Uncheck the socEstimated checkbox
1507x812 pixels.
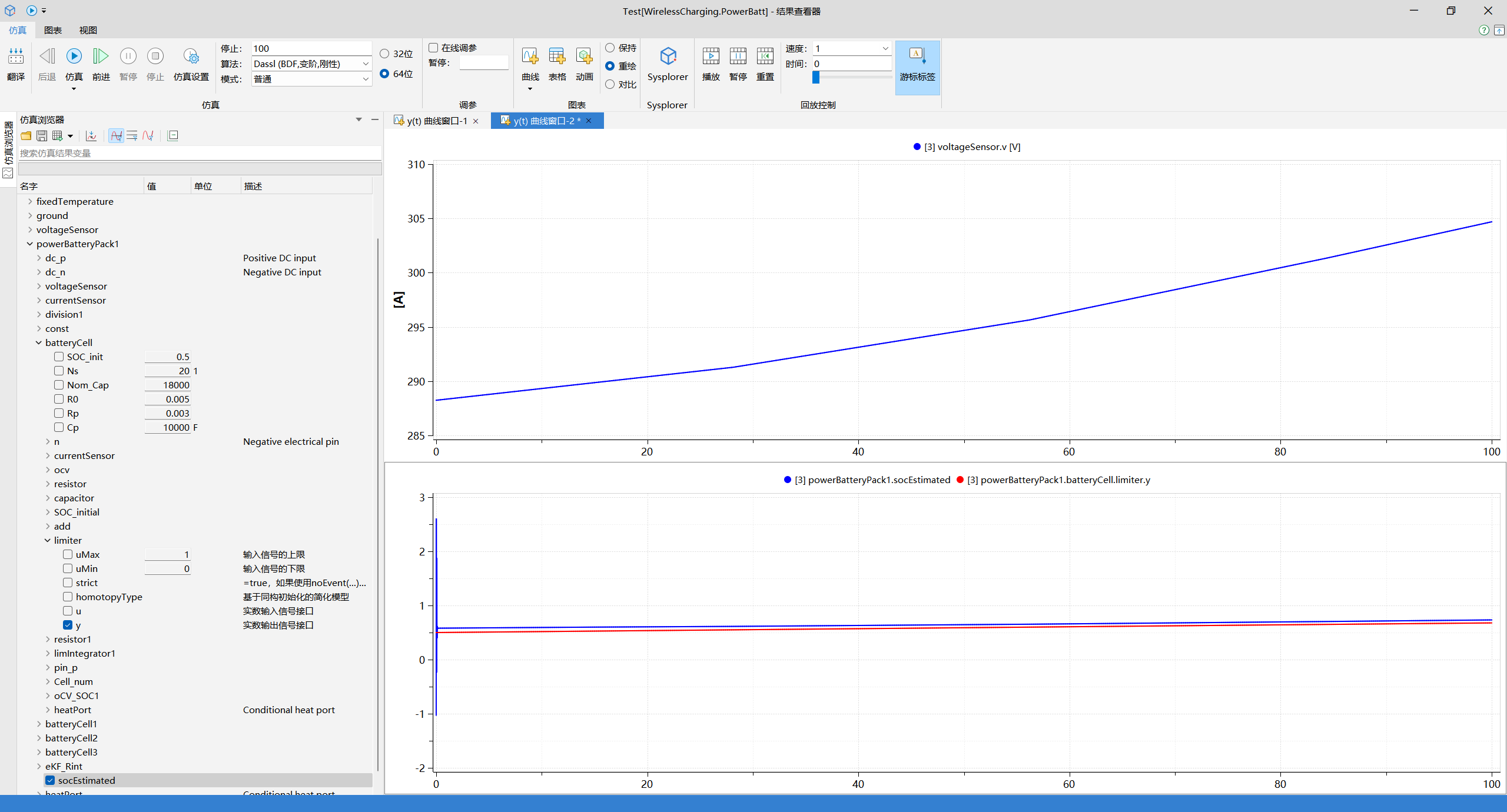coord(50,780)
